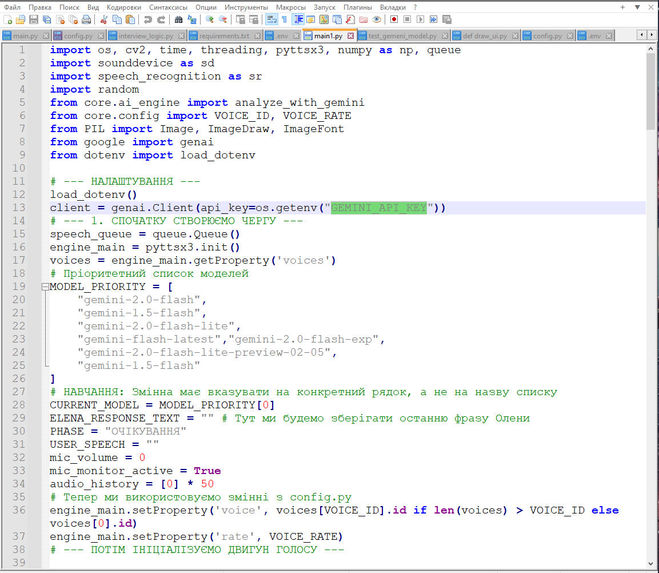
Task: Toggle Folder as Workspace panel
Action: (364, 20)
